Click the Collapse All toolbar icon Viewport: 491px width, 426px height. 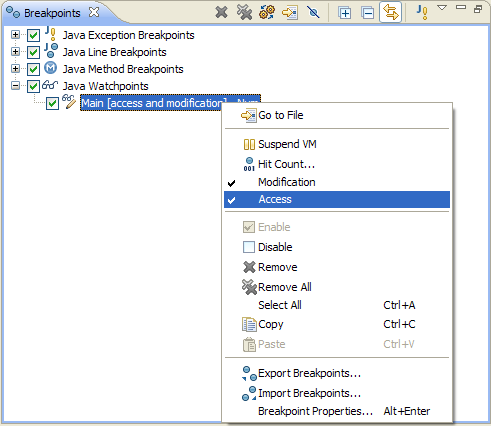click(x=368, y=13)
